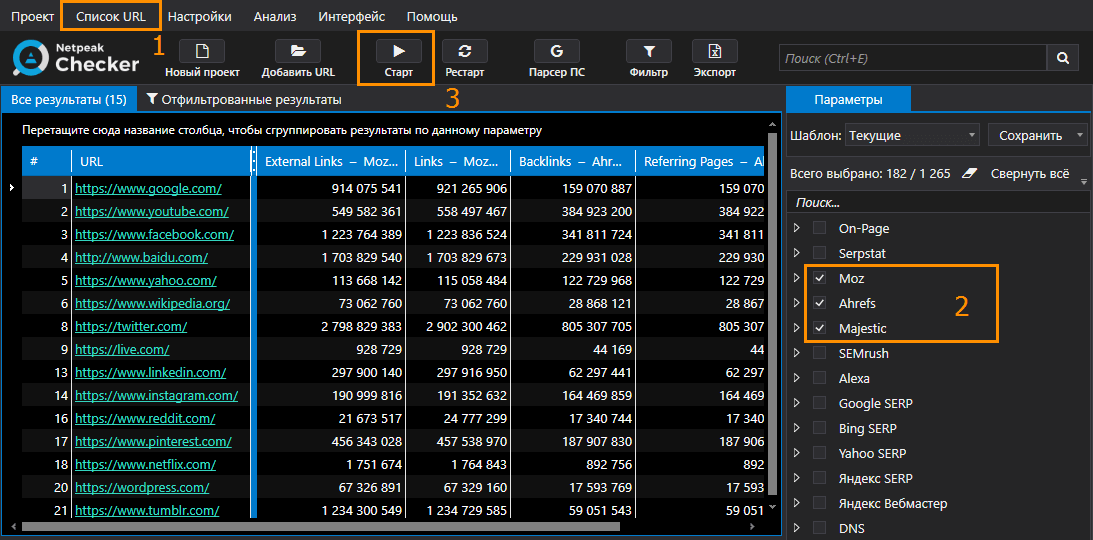
Task: Click the scroll-down arrow of results table
Action: (x=772, y=508)
